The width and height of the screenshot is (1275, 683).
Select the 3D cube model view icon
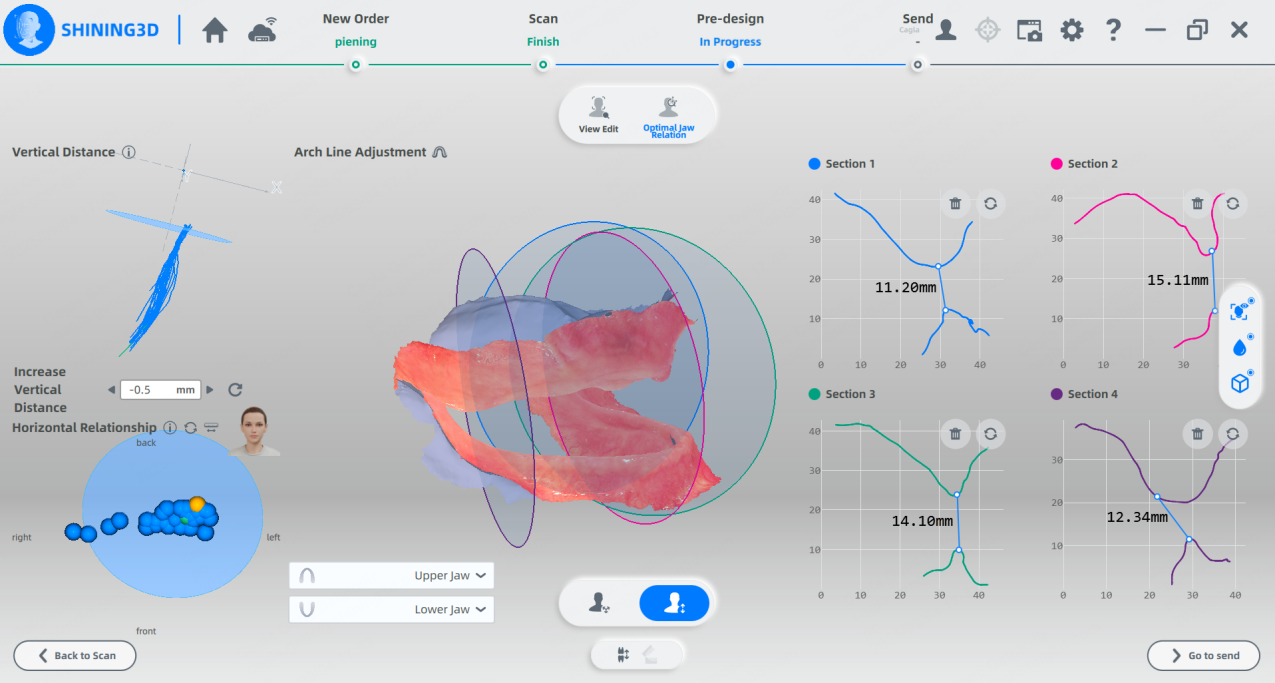(x=1239, y=382)
